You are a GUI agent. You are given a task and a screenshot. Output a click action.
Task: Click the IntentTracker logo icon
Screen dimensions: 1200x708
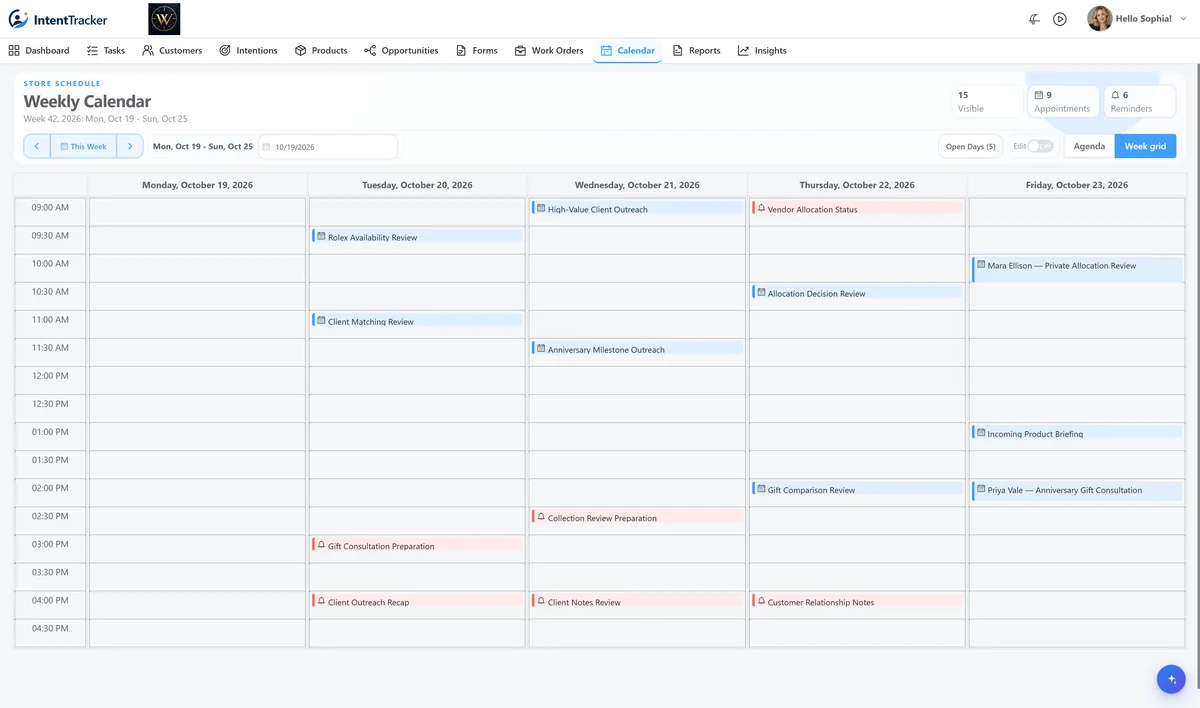coord(18,19)
